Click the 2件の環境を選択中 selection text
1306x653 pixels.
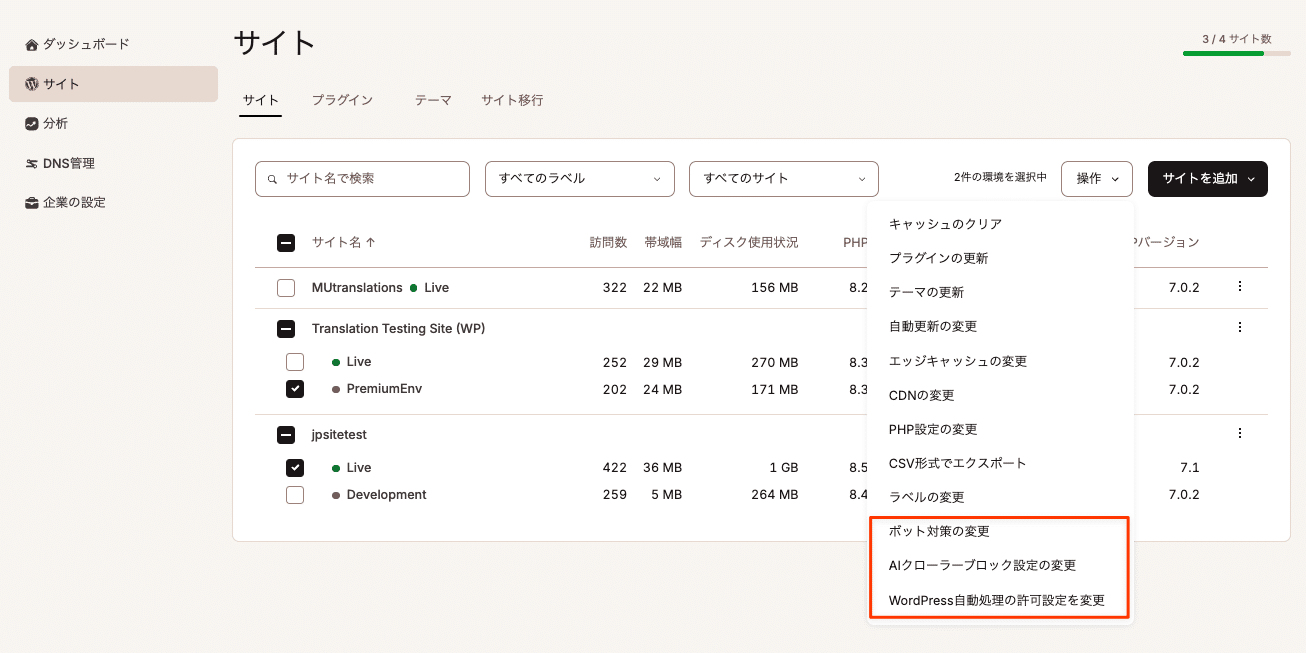pyautogui.click(x=1000, y=177)
